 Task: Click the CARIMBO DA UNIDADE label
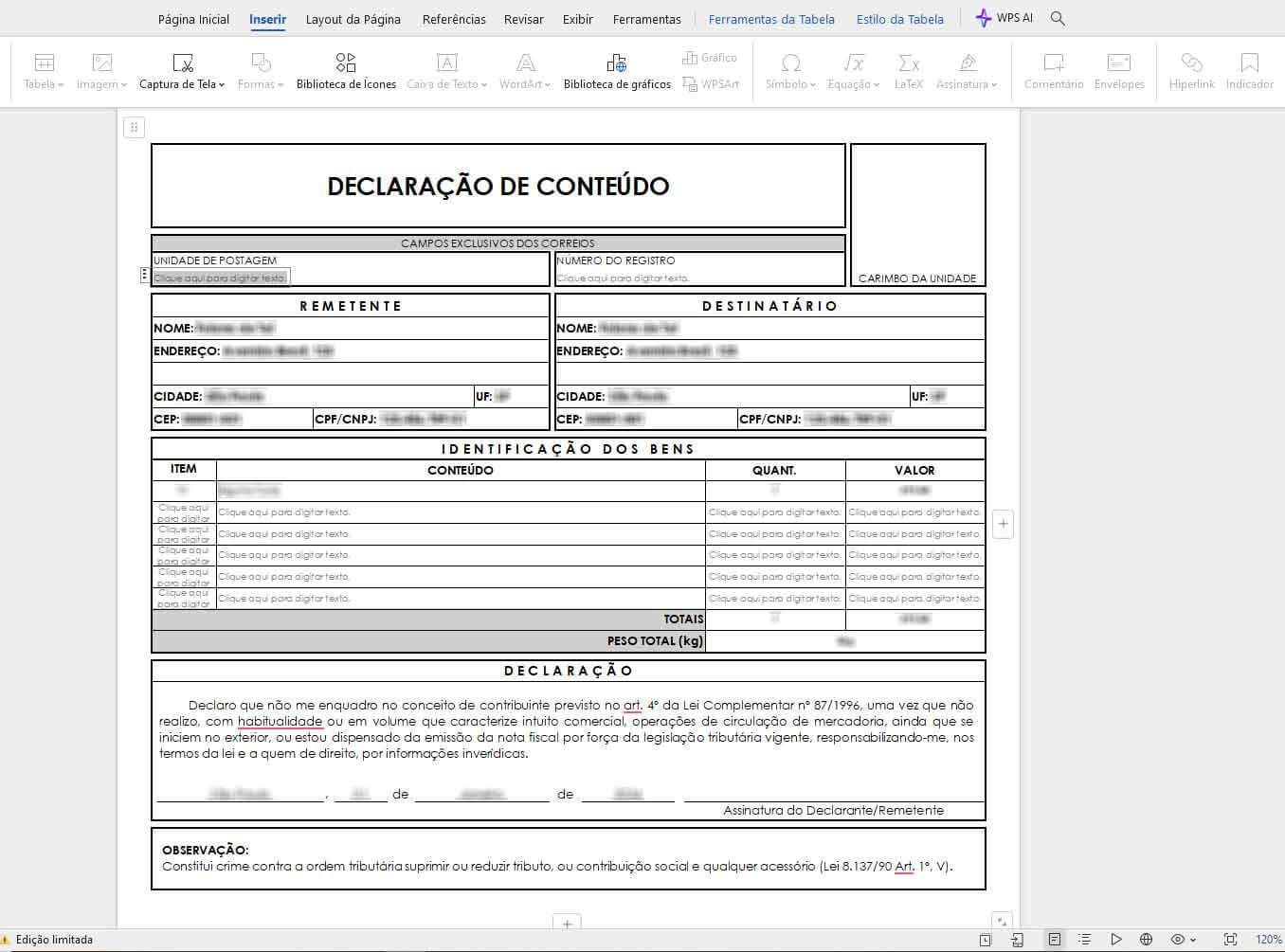coord(917,278)
